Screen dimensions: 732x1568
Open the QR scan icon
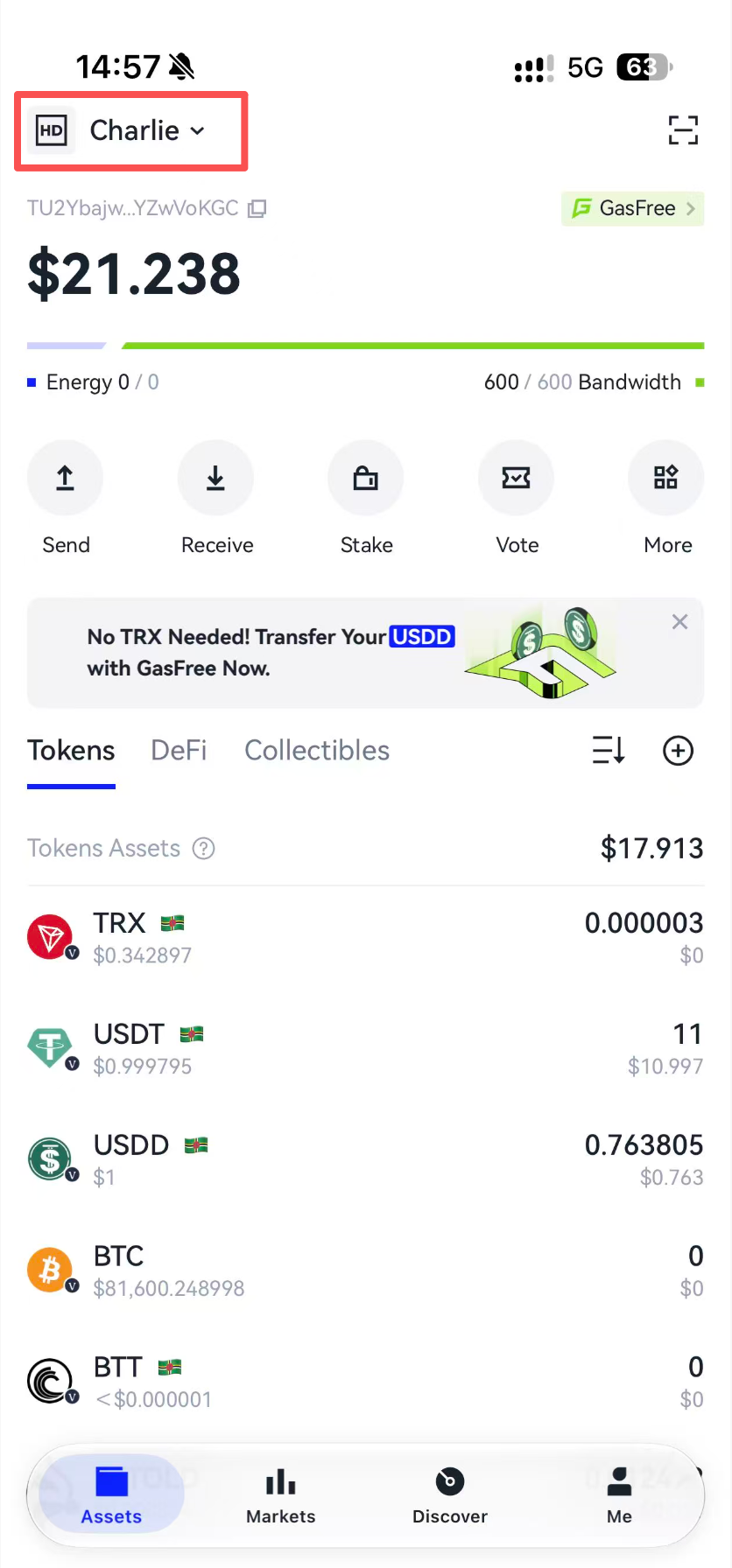[683, 130]
